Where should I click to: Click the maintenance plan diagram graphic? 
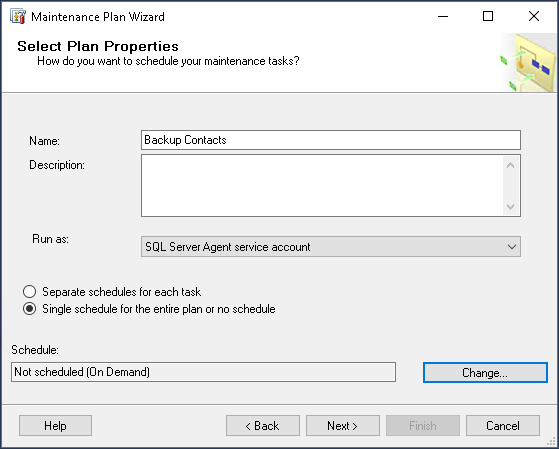(x=528, y=63)
